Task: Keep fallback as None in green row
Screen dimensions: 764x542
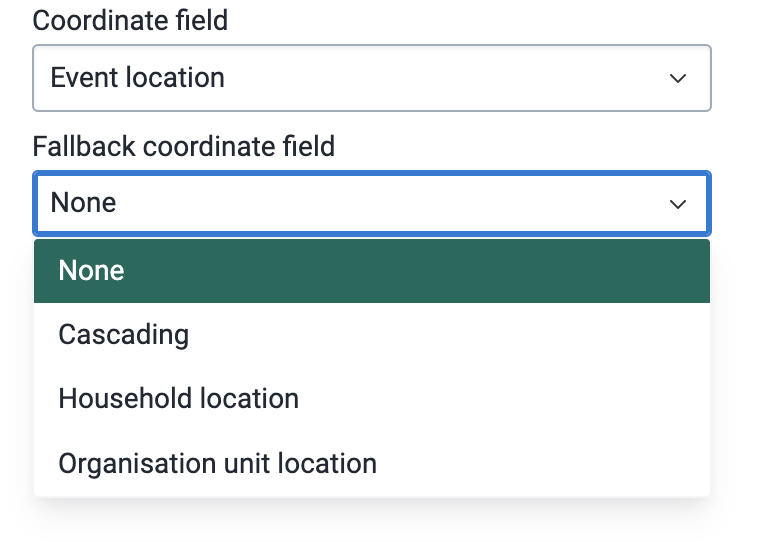Action: (x=372, y=271)
